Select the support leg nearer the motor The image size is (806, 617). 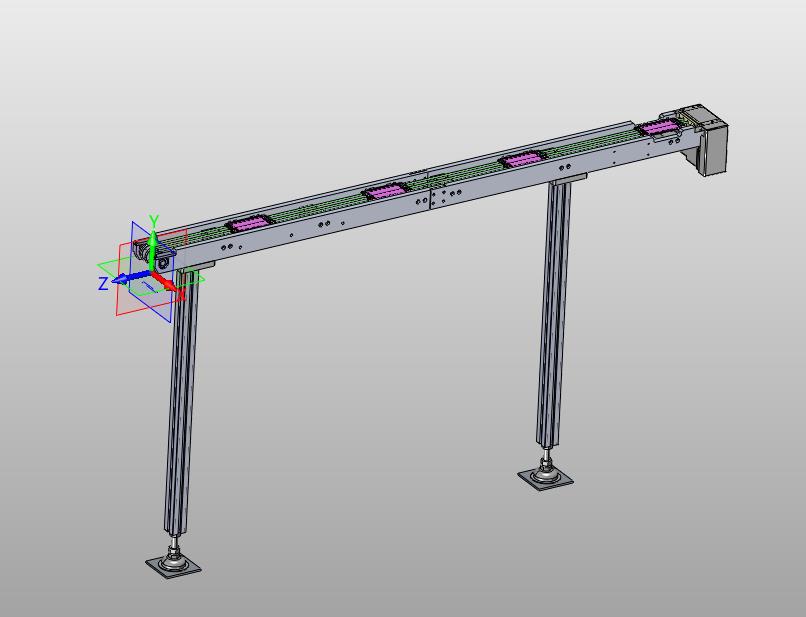(x=554, y=315)
